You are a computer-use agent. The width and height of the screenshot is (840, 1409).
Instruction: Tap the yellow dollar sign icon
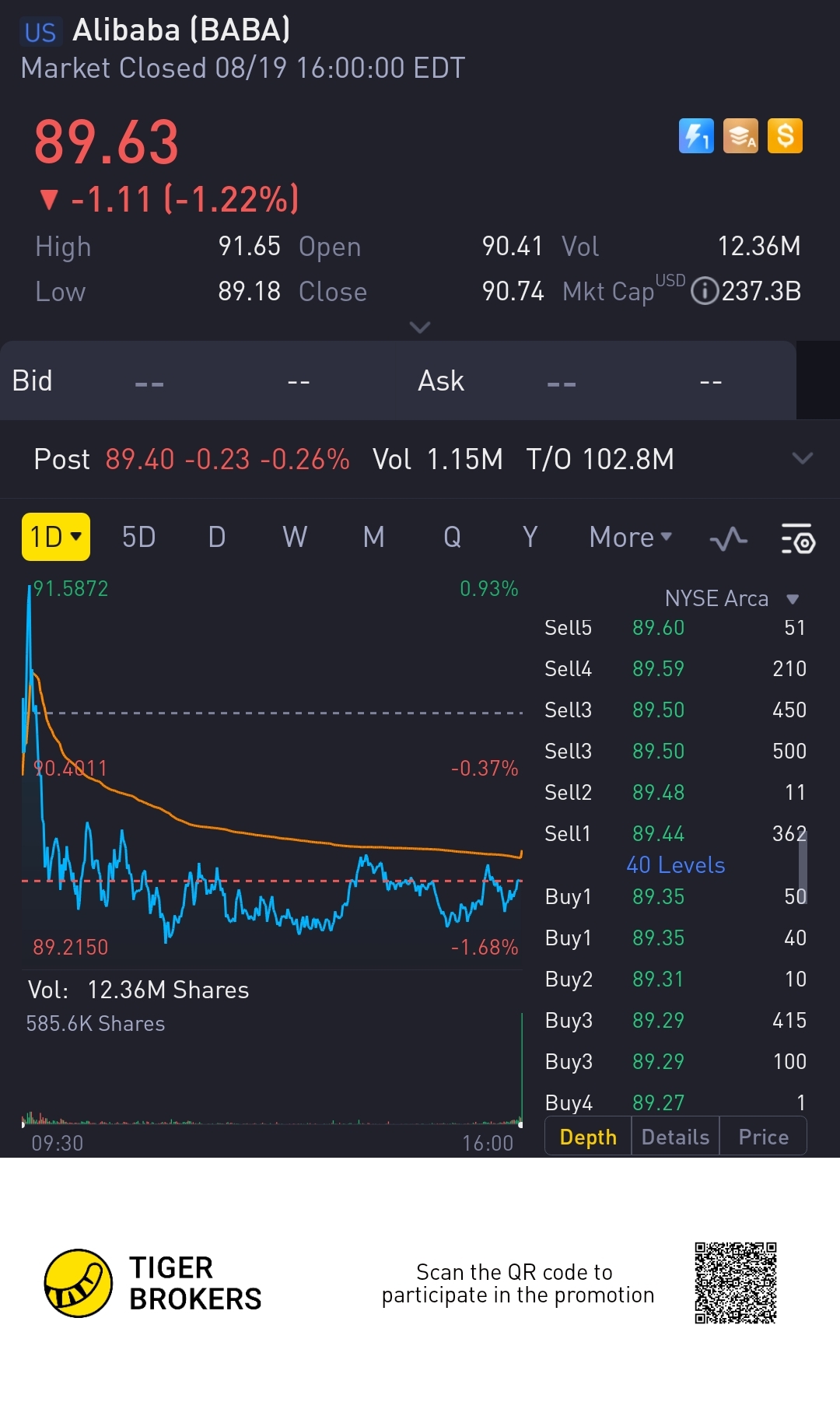click(x=785, y=136)
